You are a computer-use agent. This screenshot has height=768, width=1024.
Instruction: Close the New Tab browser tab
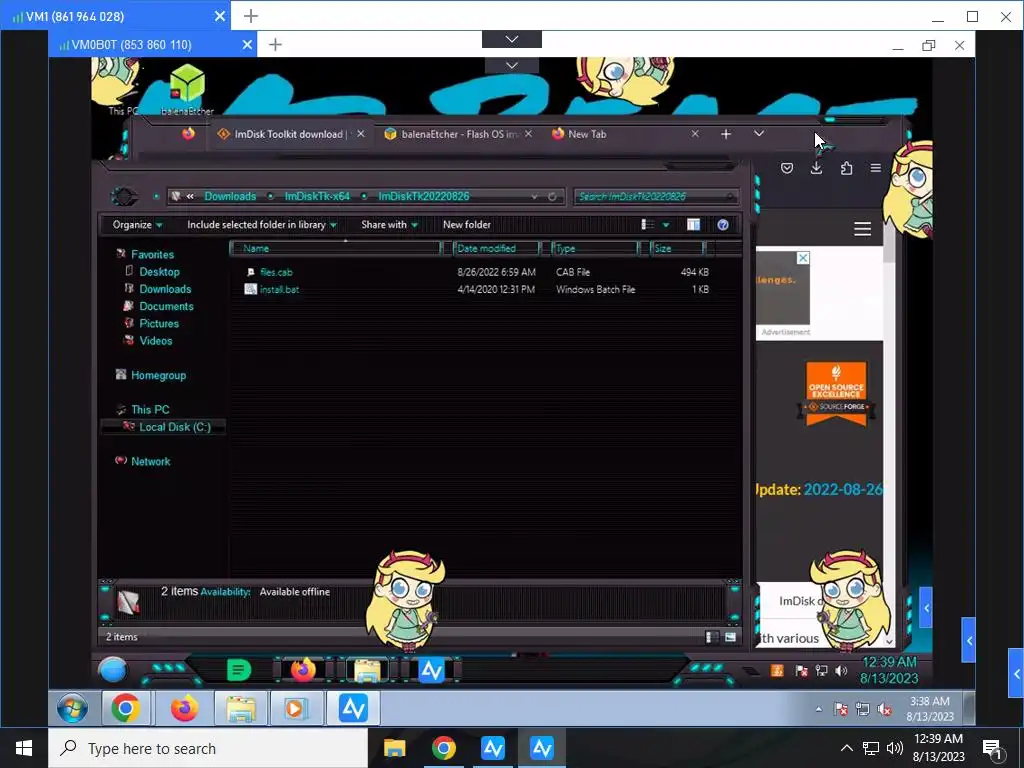pos(695,133)
